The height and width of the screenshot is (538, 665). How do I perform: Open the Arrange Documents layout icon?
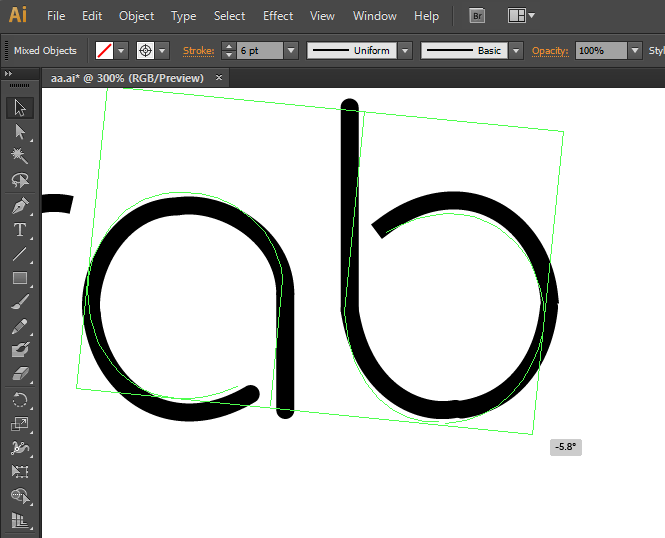[517, 16]
